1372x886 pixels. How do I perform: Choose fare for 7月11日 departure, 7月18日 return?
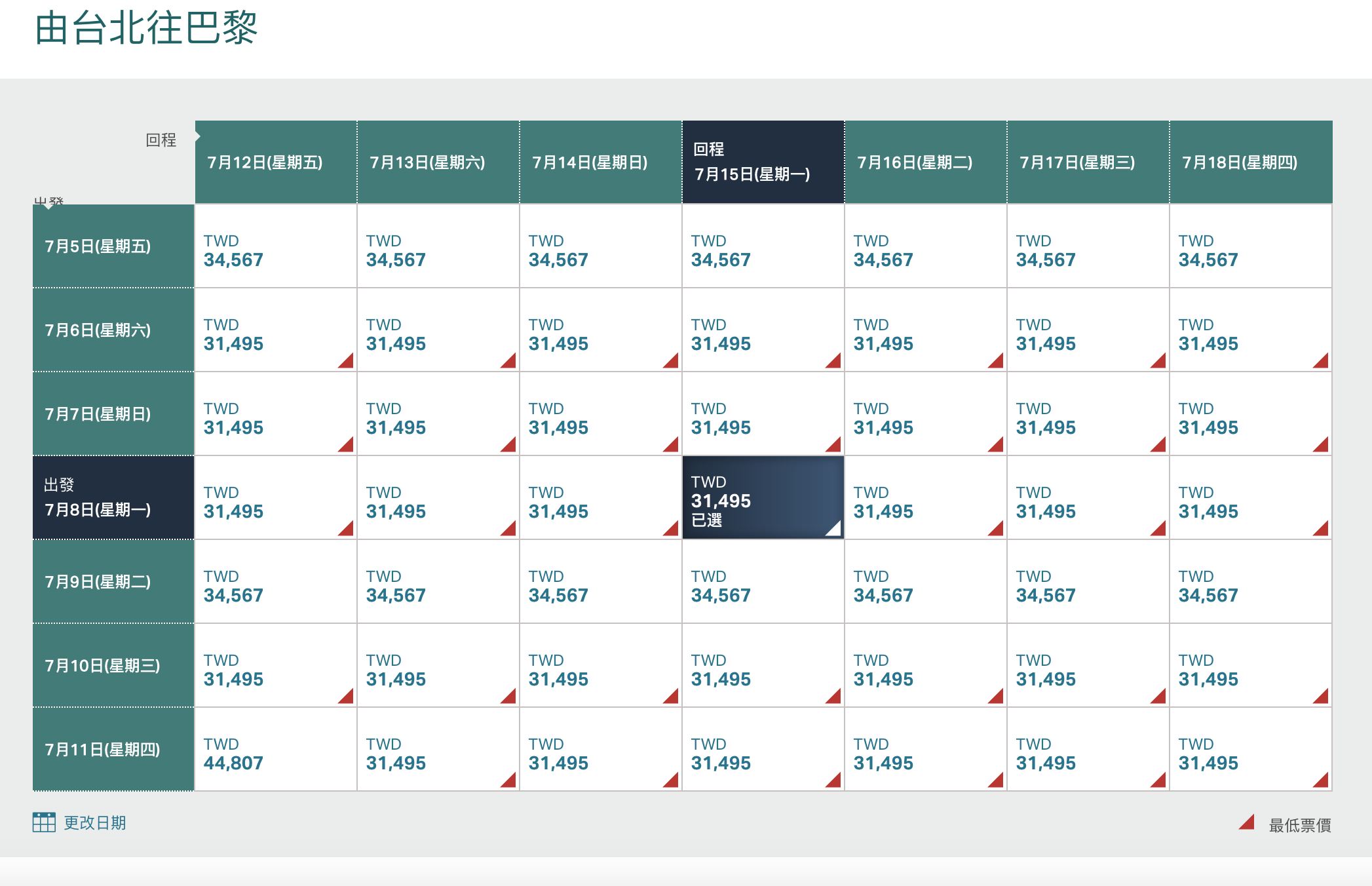point(1250,750)
